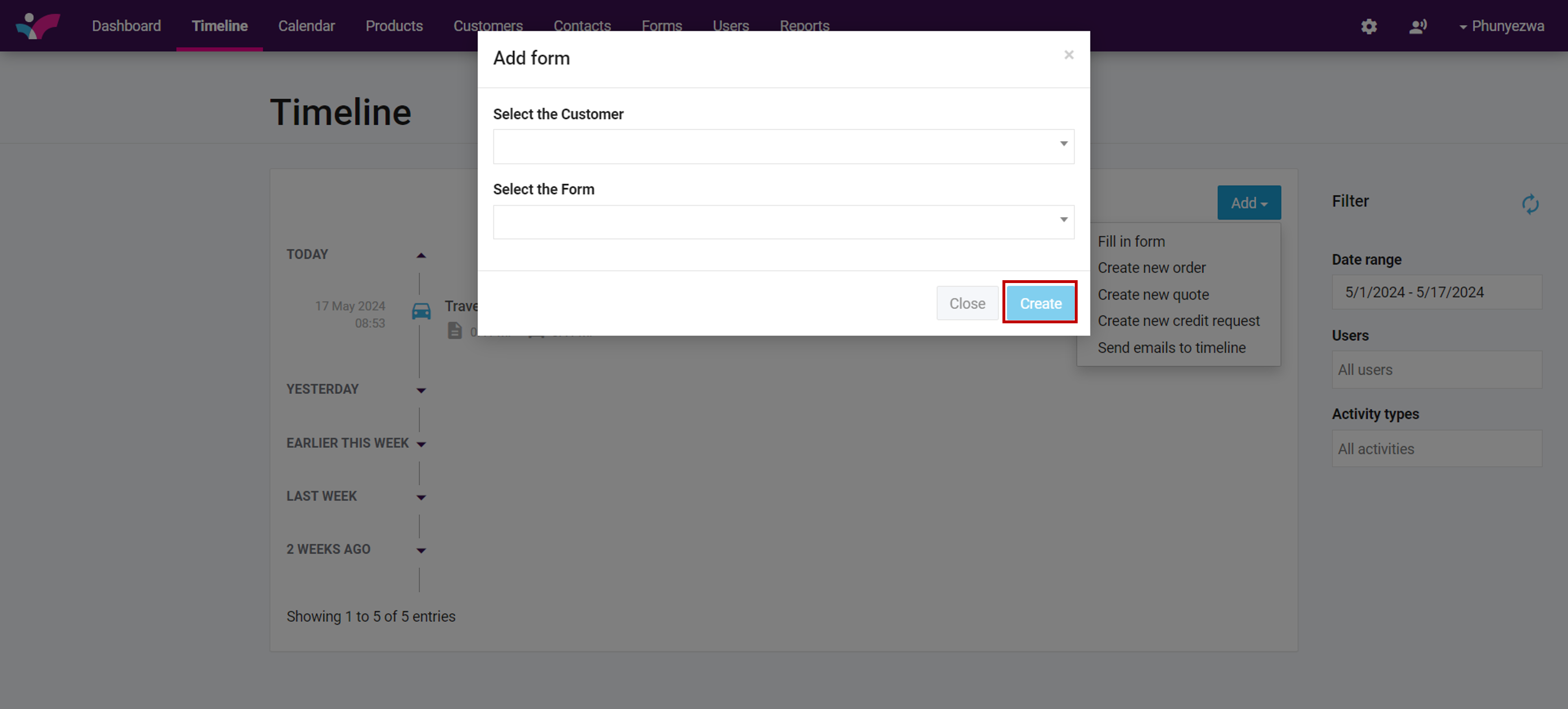Screen dimensions: 1568x709
Task: Expand the EARLIER THIS WEEK section
Action: [421, 444]
